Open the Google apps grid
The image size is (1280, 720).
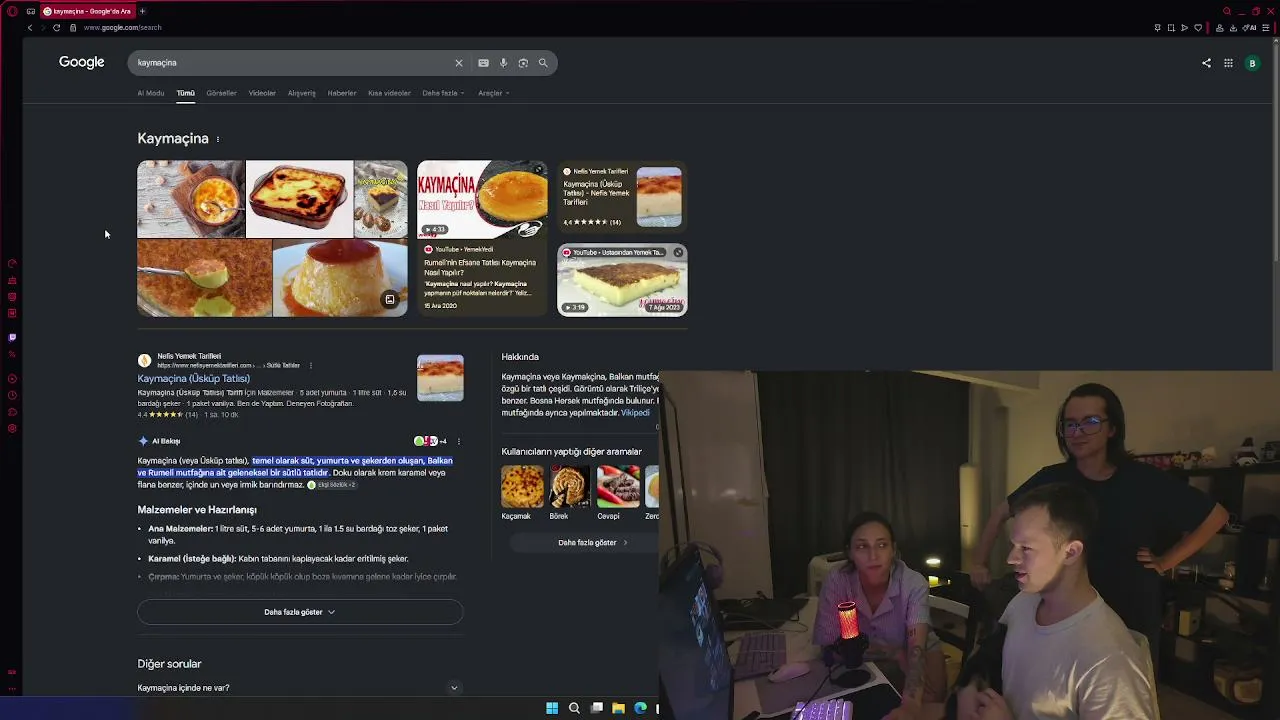coord(1228,63)
